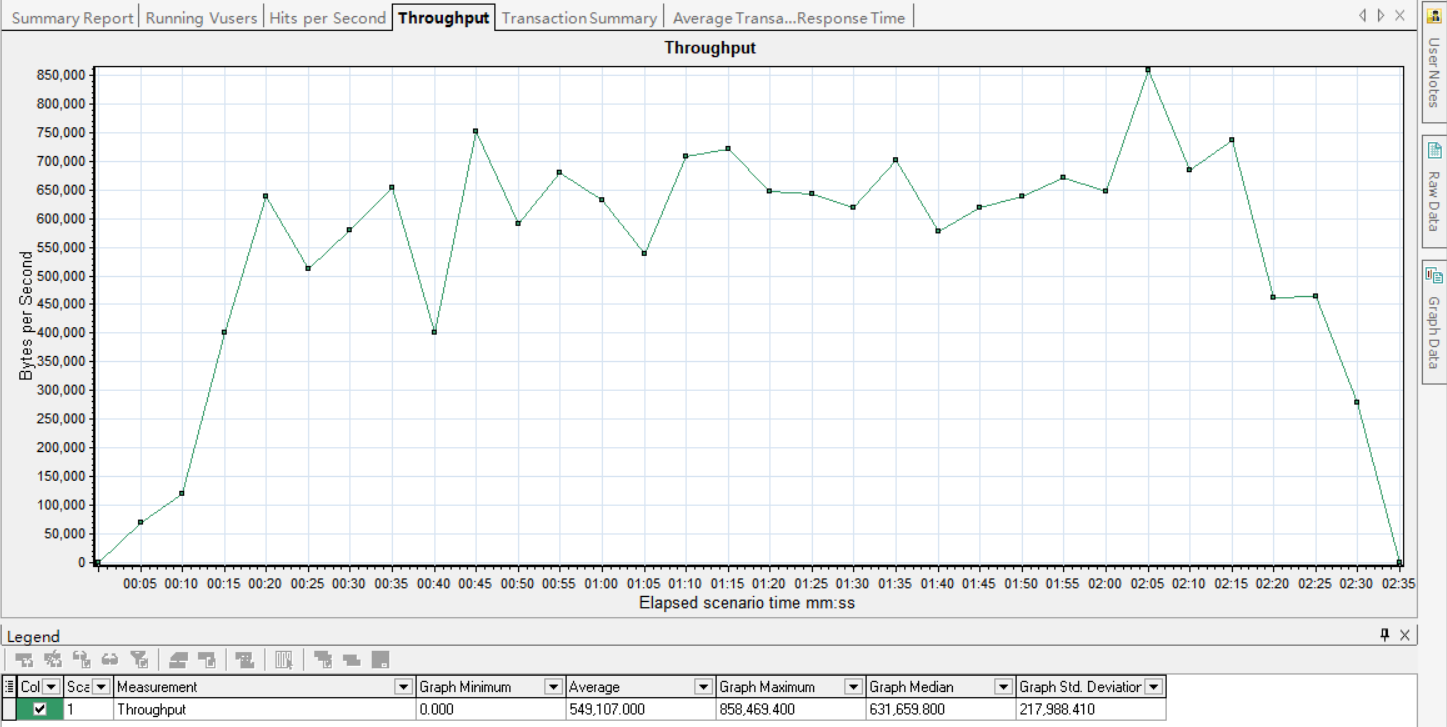Switch to the Running Vusers tab
Viewport: 1447px width, 727px height.
pyautogui.click(x=202, y=18)
